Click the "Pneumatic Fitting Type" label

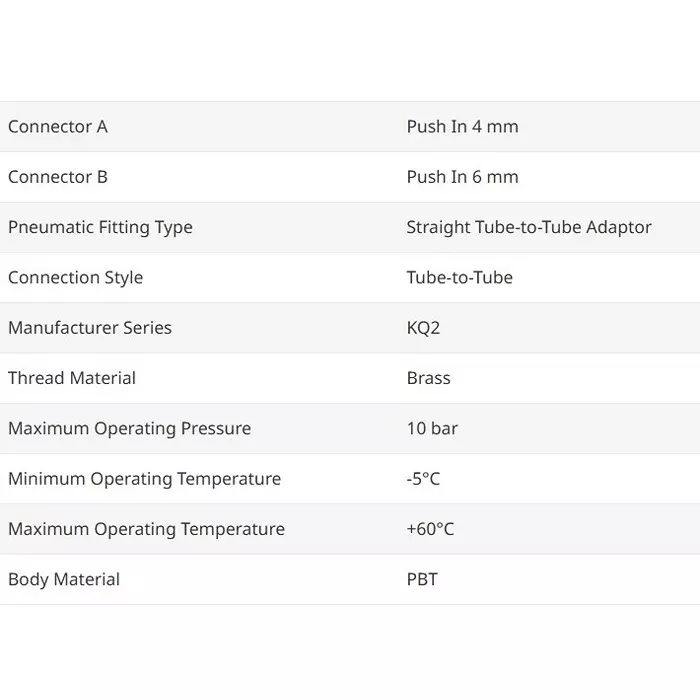pos(100,227)
